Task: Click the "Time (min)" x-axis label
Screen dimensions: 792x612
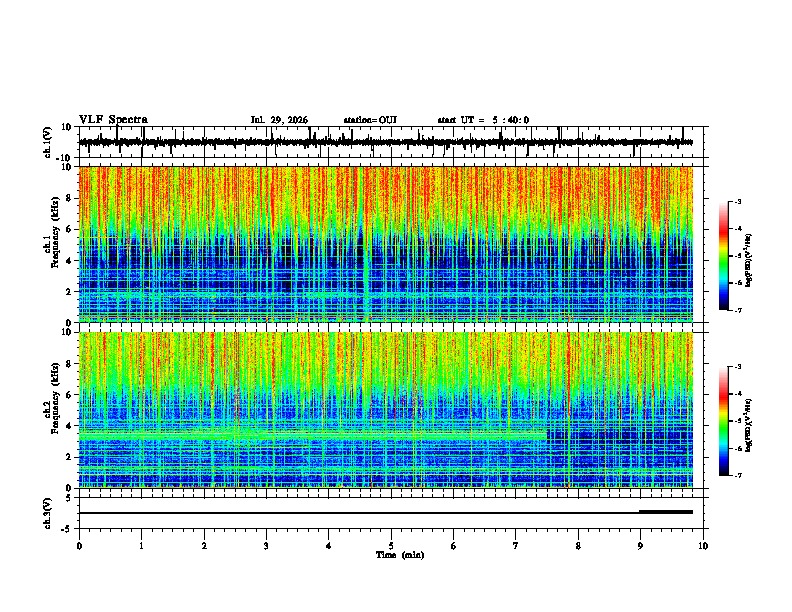Action: [x=400, y=555]
